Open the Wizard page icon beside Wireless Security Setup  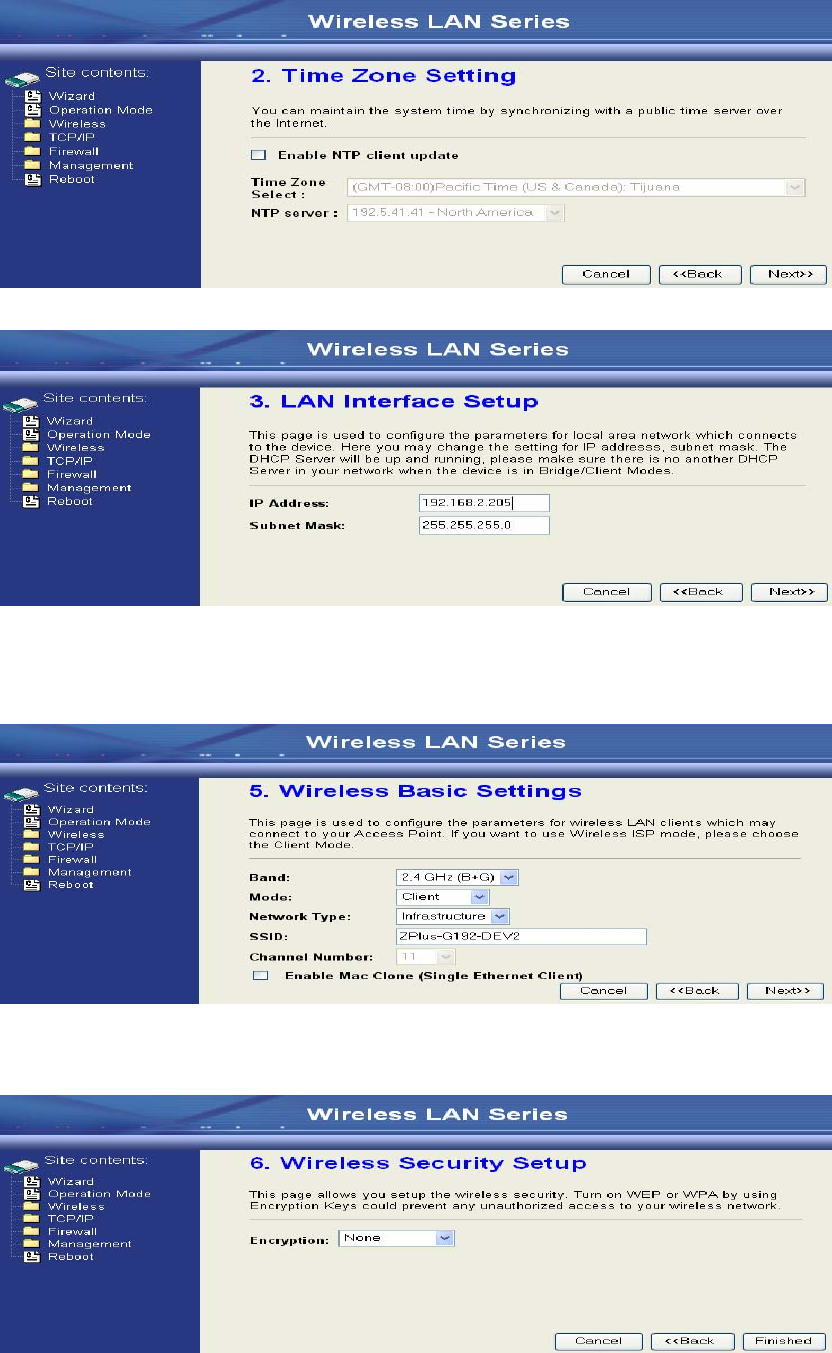pos(32,1181)
